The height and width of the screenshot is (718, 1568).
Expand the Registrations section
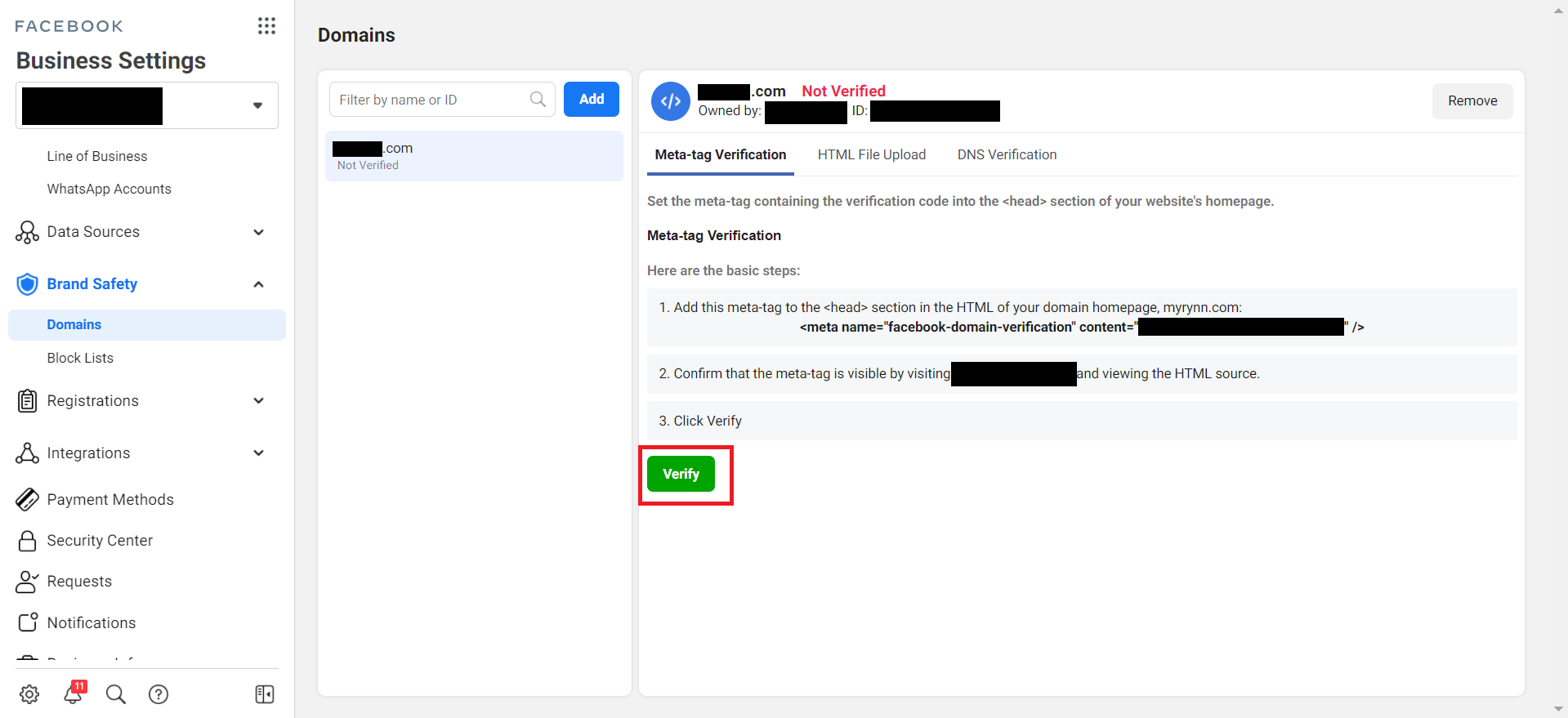[259, 401]
